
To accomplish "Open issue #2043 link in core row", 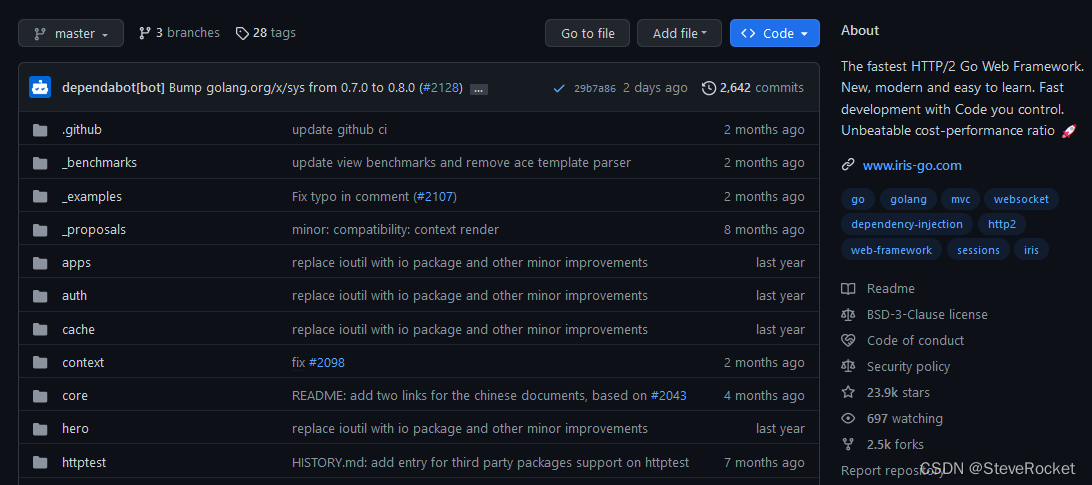I will [x=669, y=395].
